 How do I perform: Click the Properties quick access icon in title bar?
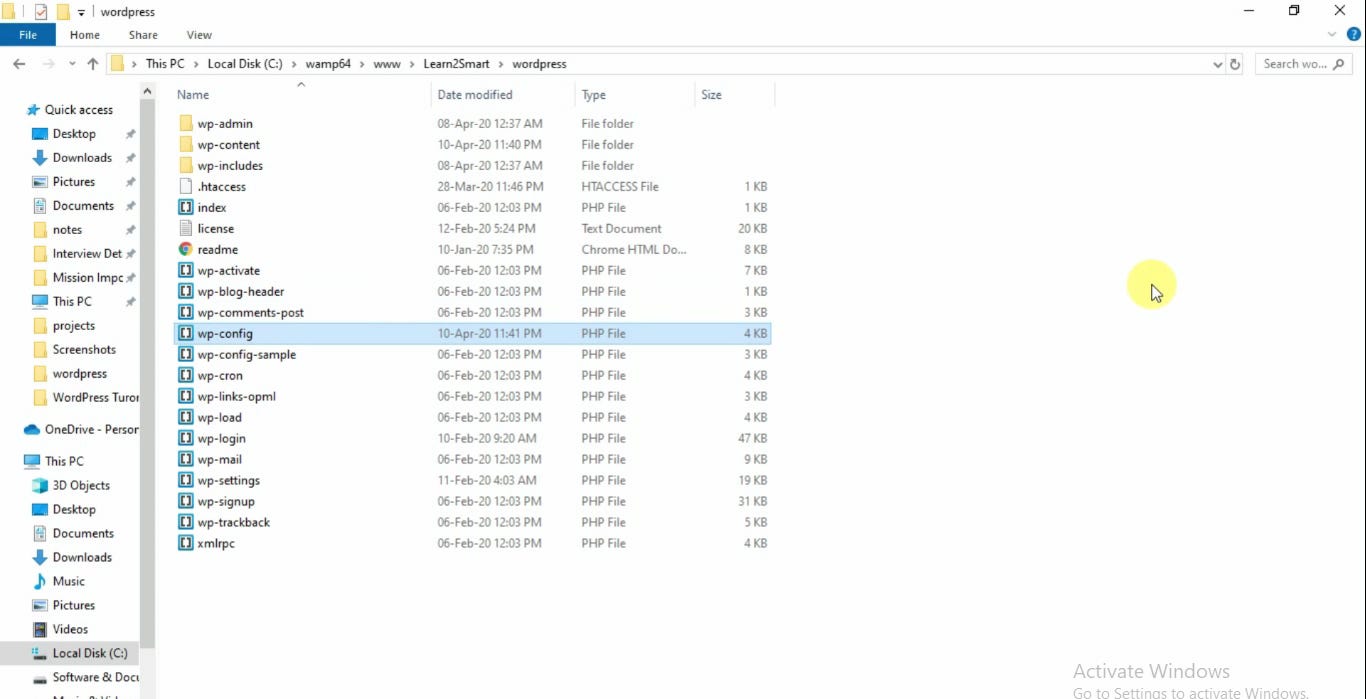click(x=41, y=12)
